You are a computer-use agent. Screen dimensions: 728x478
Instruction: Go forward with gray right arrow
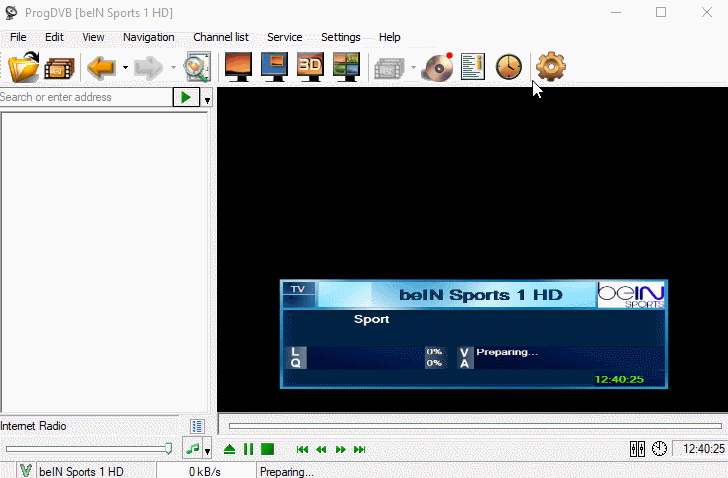(149, 68)
